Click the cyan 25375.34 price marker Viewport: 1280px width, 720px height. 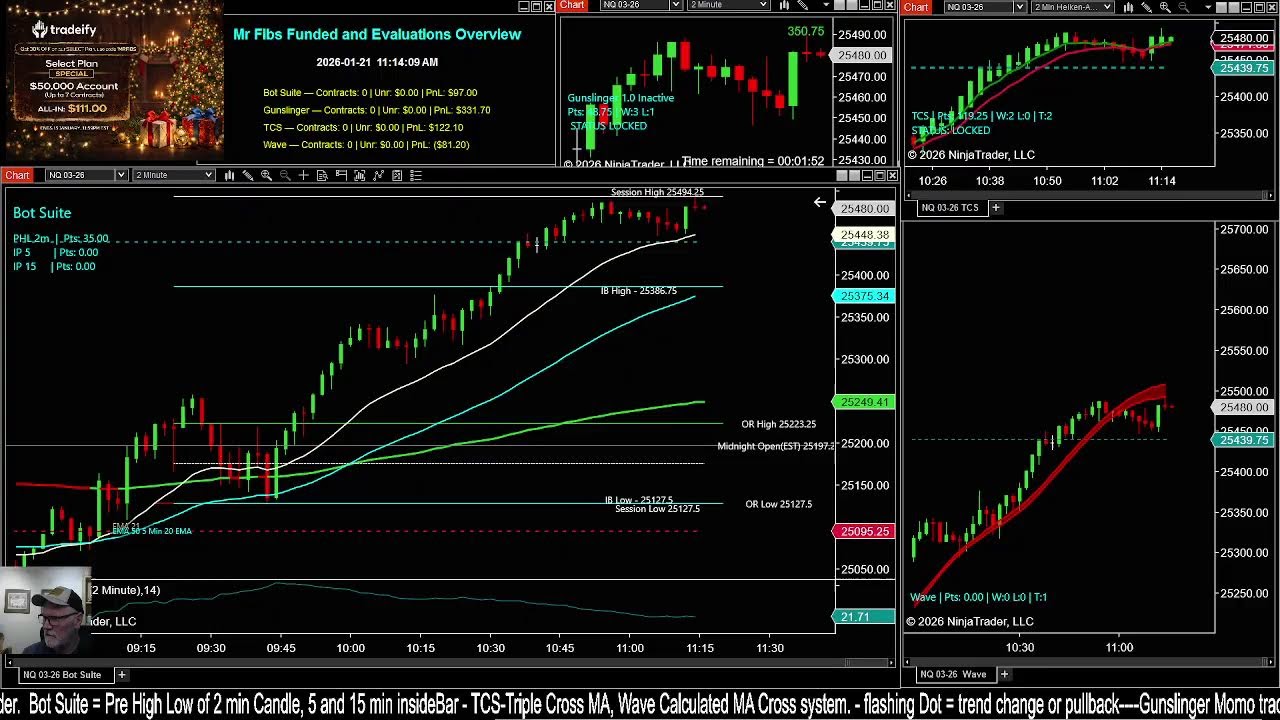863,296
